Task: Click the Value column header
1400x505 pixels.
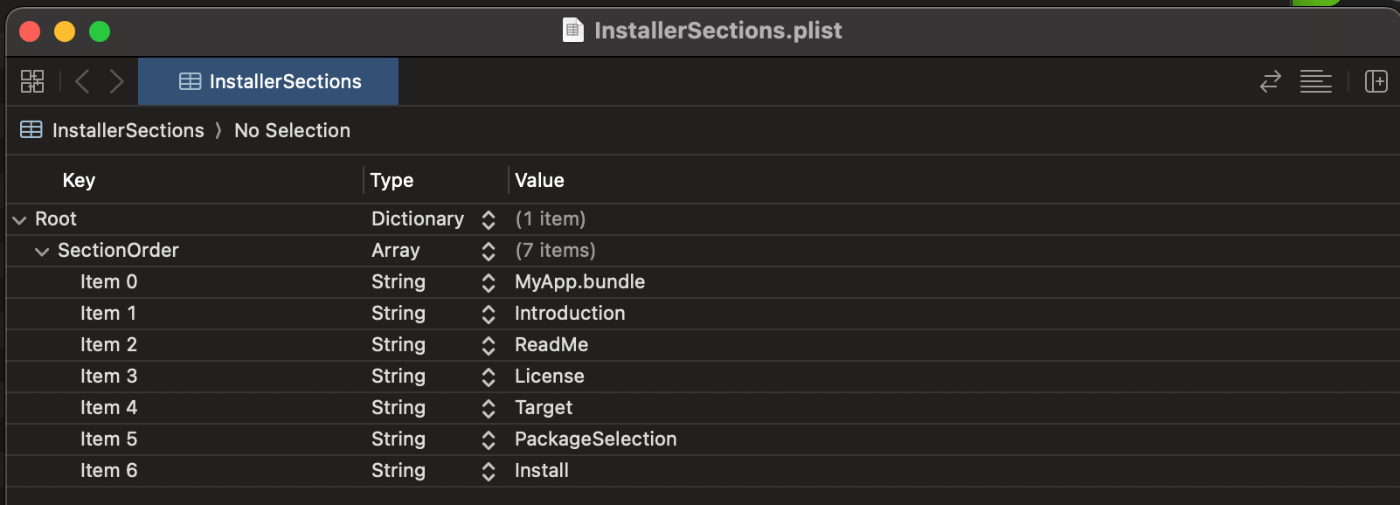Action: [x=539, y=181]
